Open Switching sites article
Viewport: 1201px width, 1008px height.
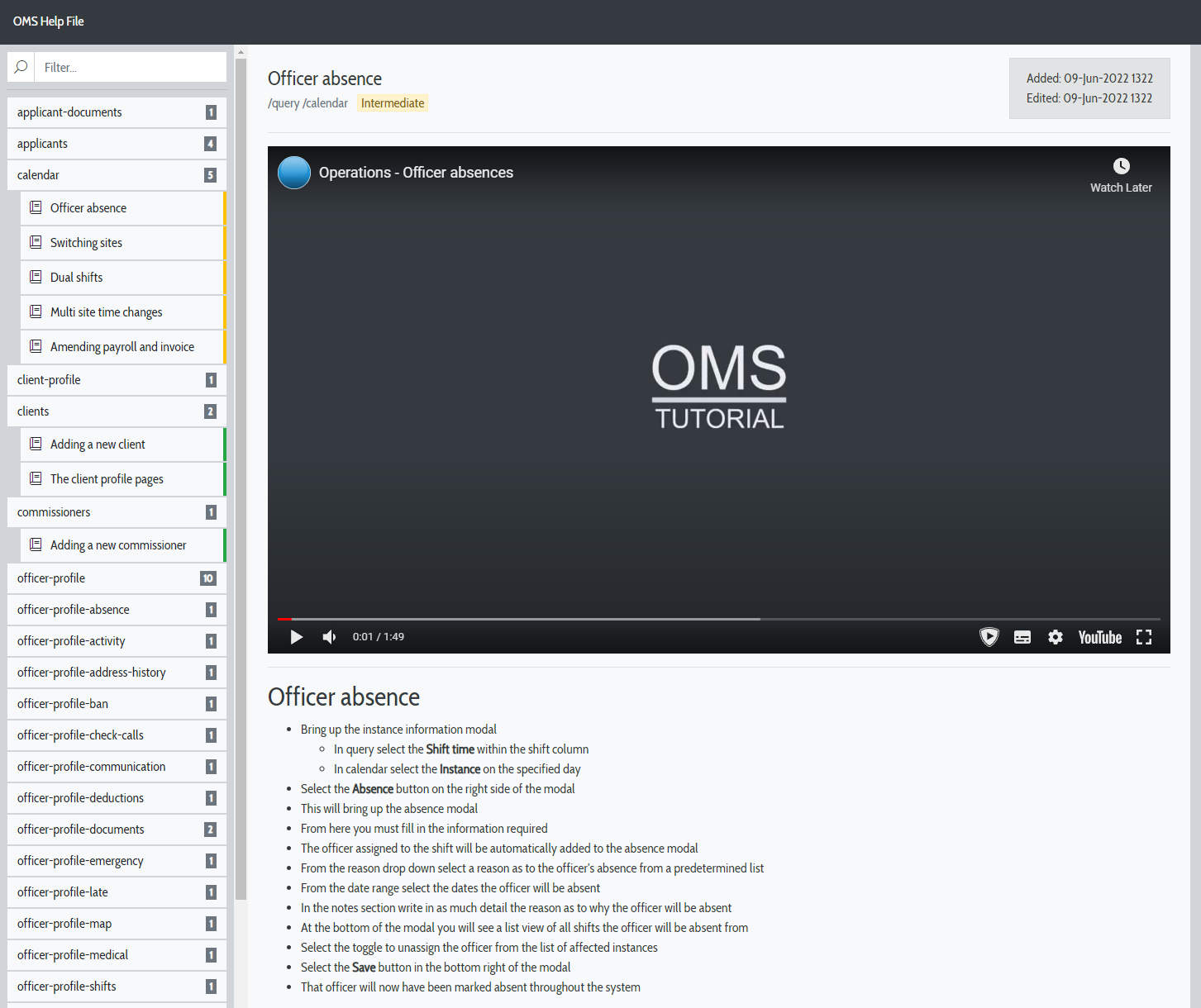[x=122, y=243]
